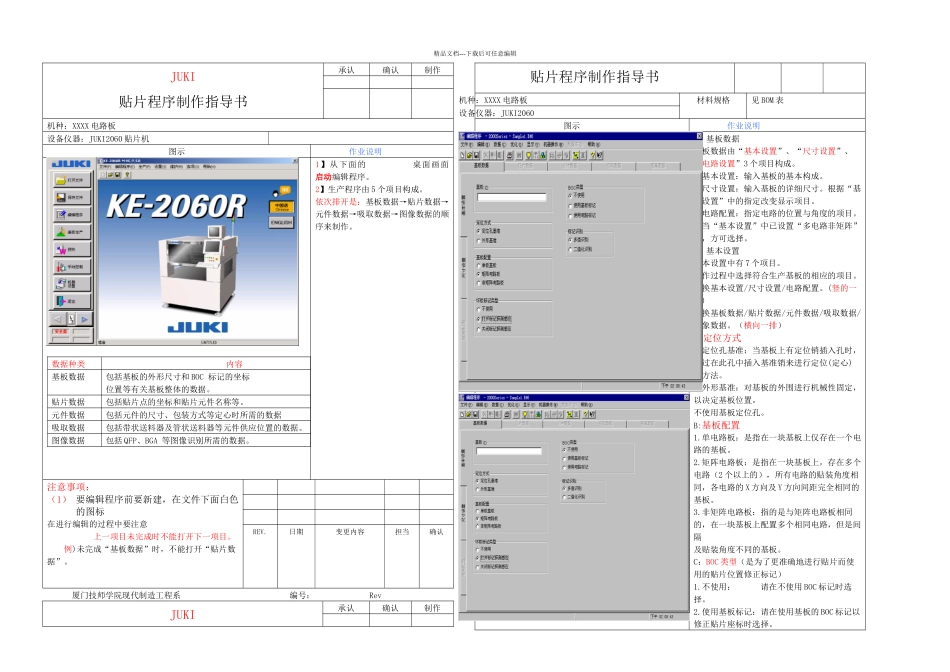Click the open folder icon in upper editor toolbar
Viewport: 950px width, 672px height.
470,155
